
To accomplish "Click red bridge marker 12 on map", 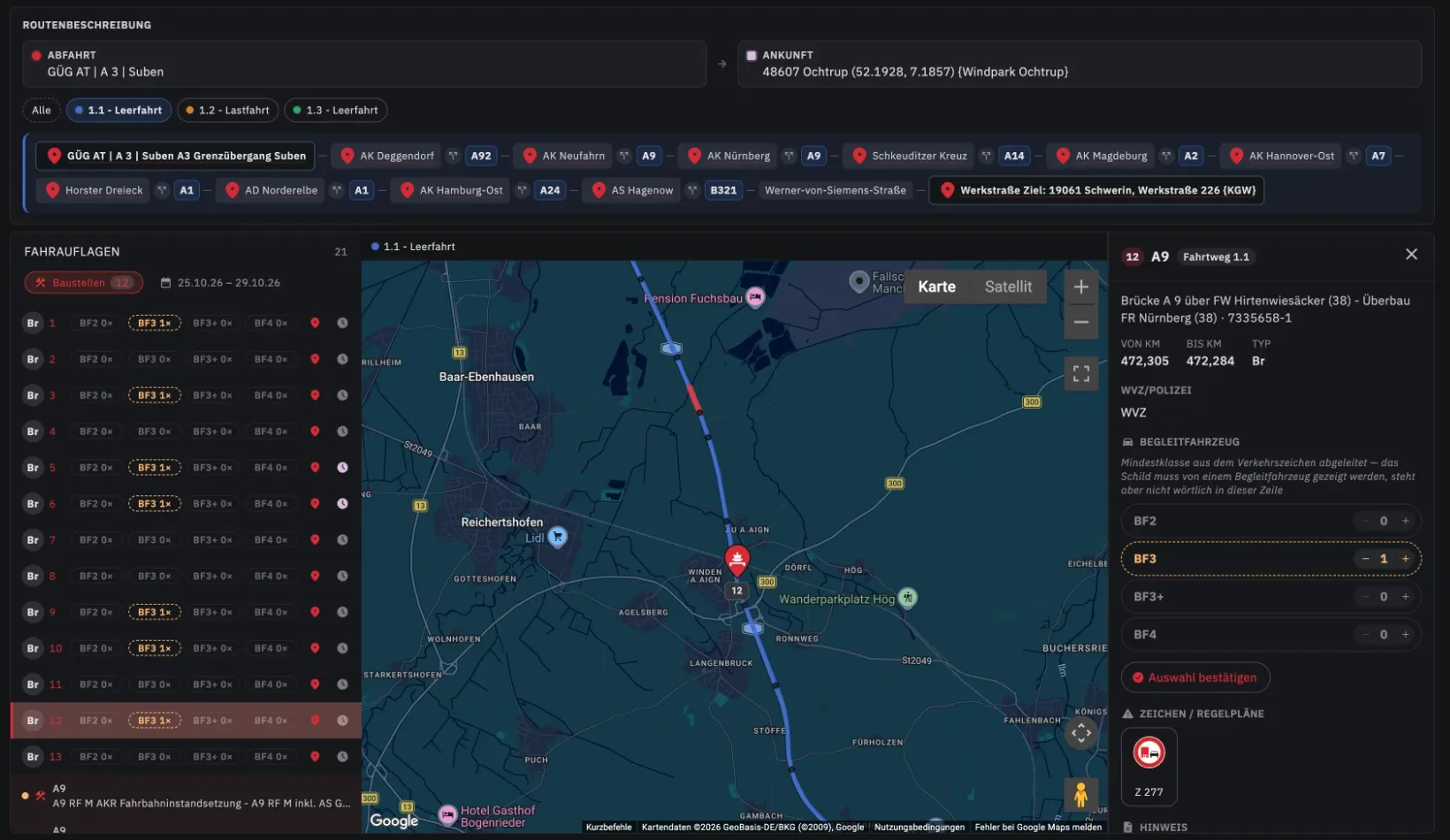I will pyautogui.click(x=736, y=559).
